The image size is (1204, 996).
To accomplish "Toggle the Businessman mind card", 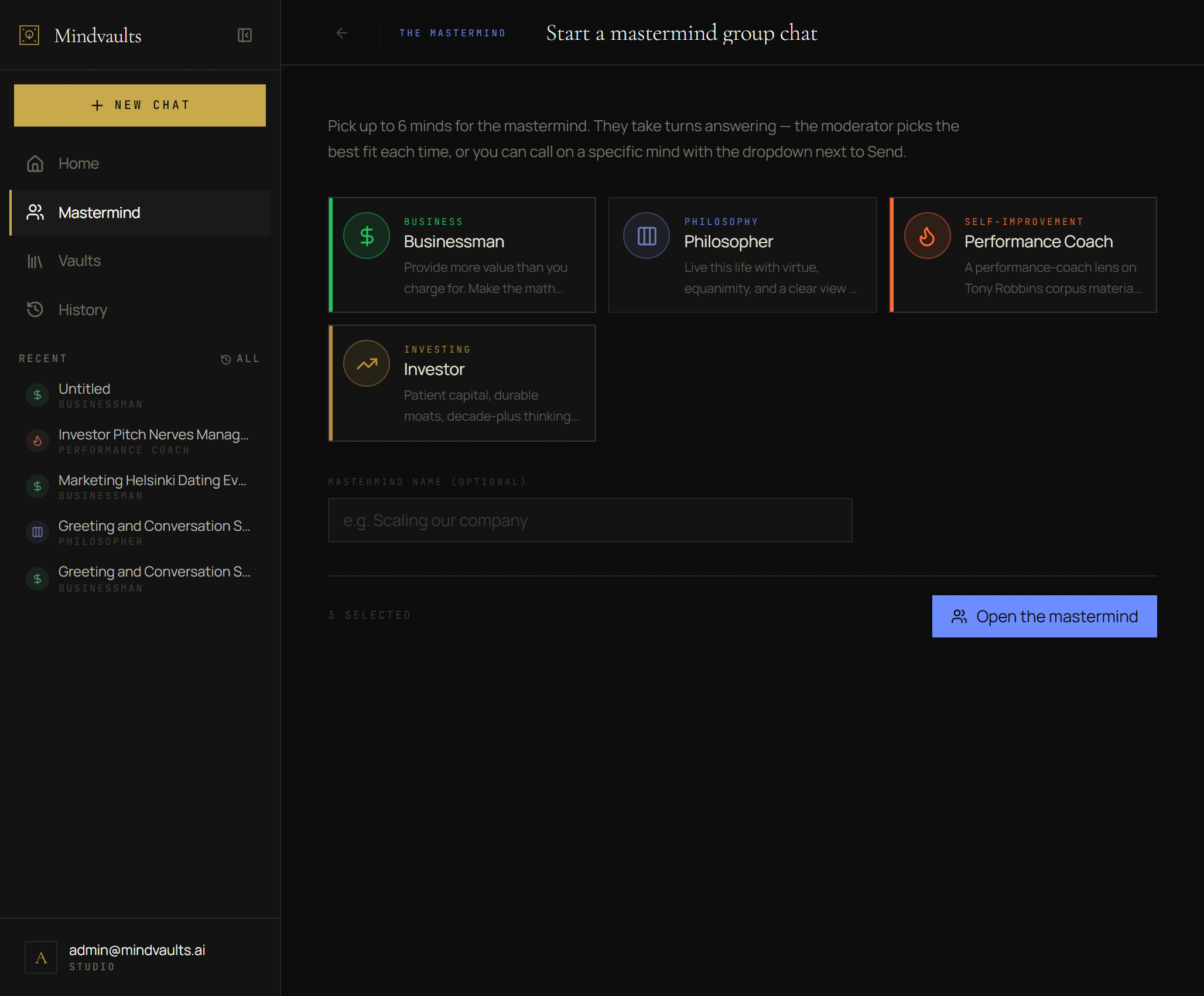I will click(x=462, y=255).
